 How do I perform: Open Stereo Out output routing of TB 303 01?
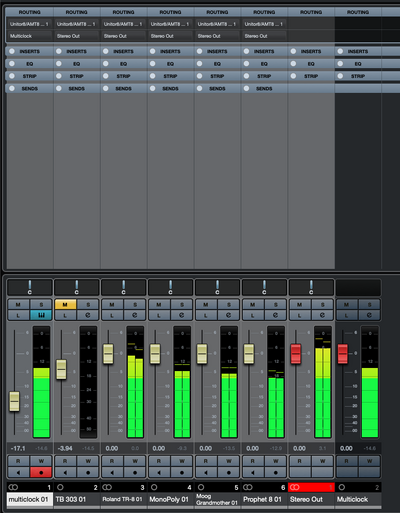76,36
